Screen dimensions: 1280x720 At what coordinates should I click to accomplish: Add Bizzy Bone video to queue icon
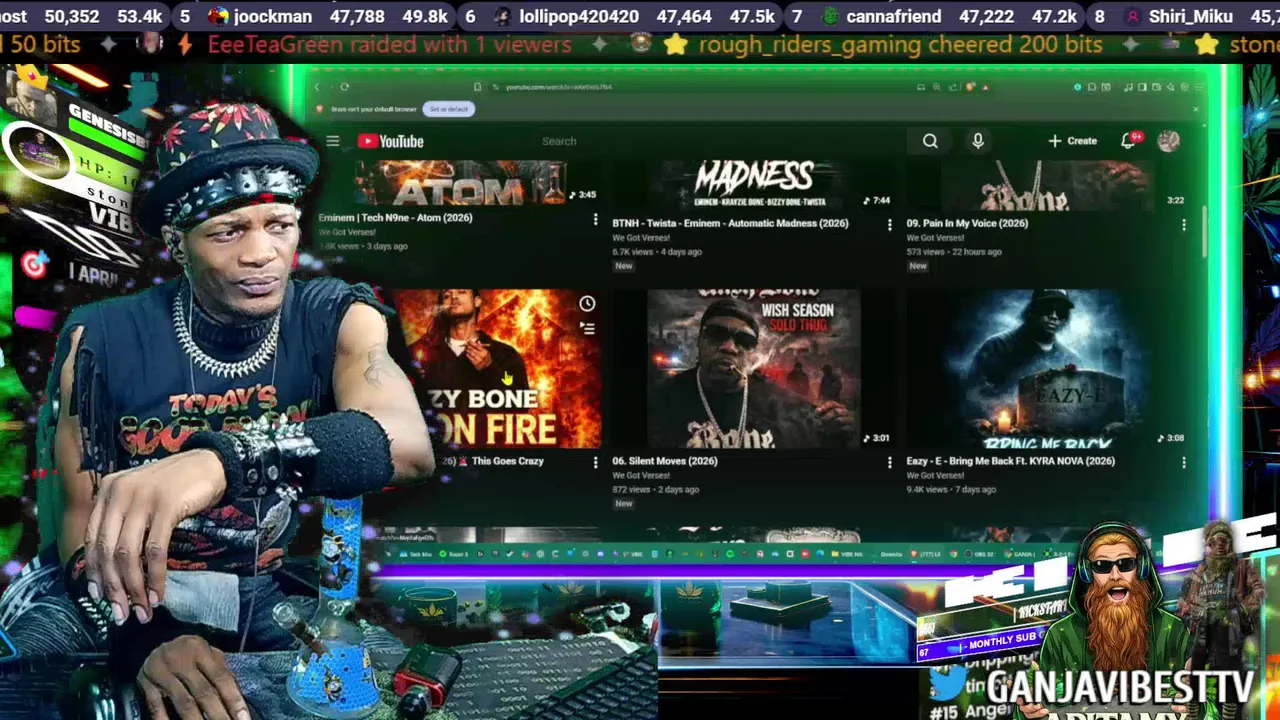(587, 327)
